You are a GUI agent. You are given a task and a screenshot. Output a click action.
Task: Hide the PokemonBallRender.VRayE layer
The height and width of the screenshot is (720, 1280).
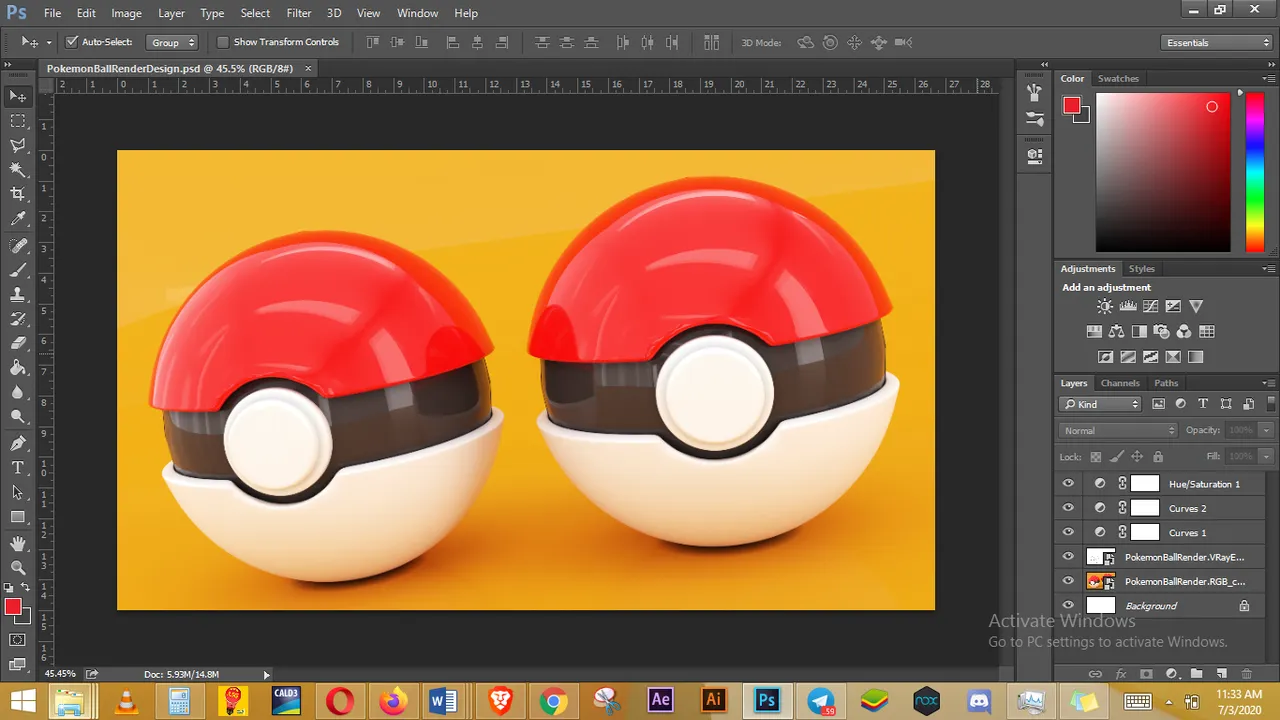tap(1068, 557)
